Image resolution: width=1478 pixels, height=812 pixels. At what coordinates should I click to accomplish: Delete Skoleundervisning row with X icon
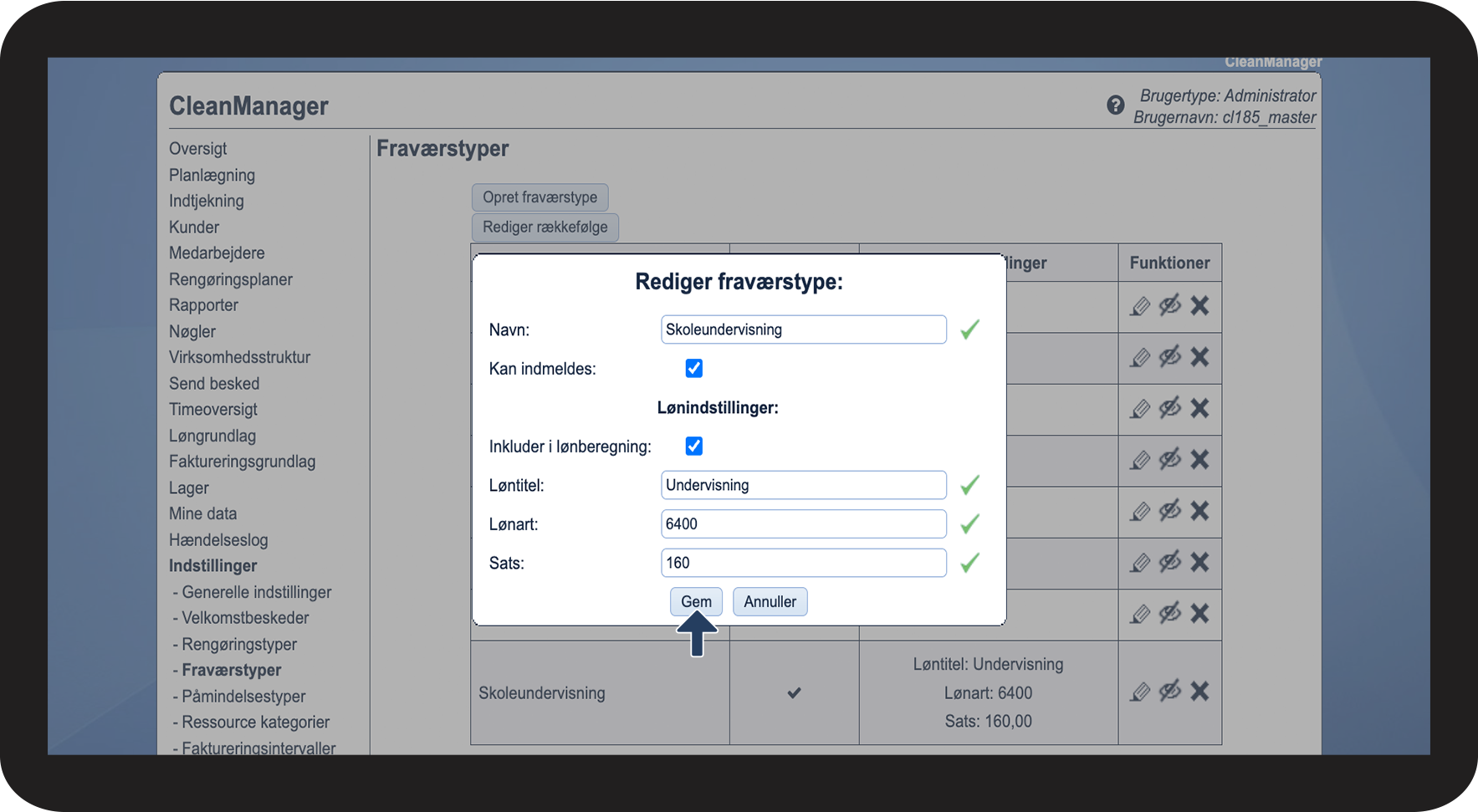click(x=1199, y=691)
